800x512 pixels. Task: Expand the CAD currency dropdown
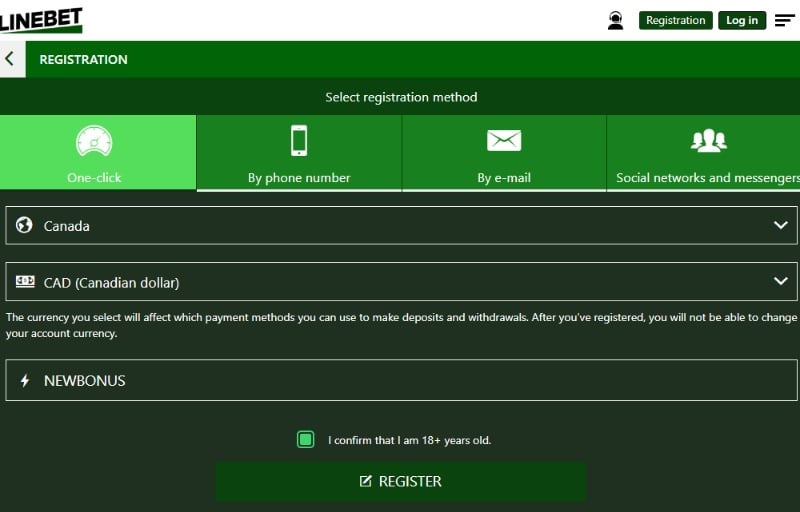point(401,281)
